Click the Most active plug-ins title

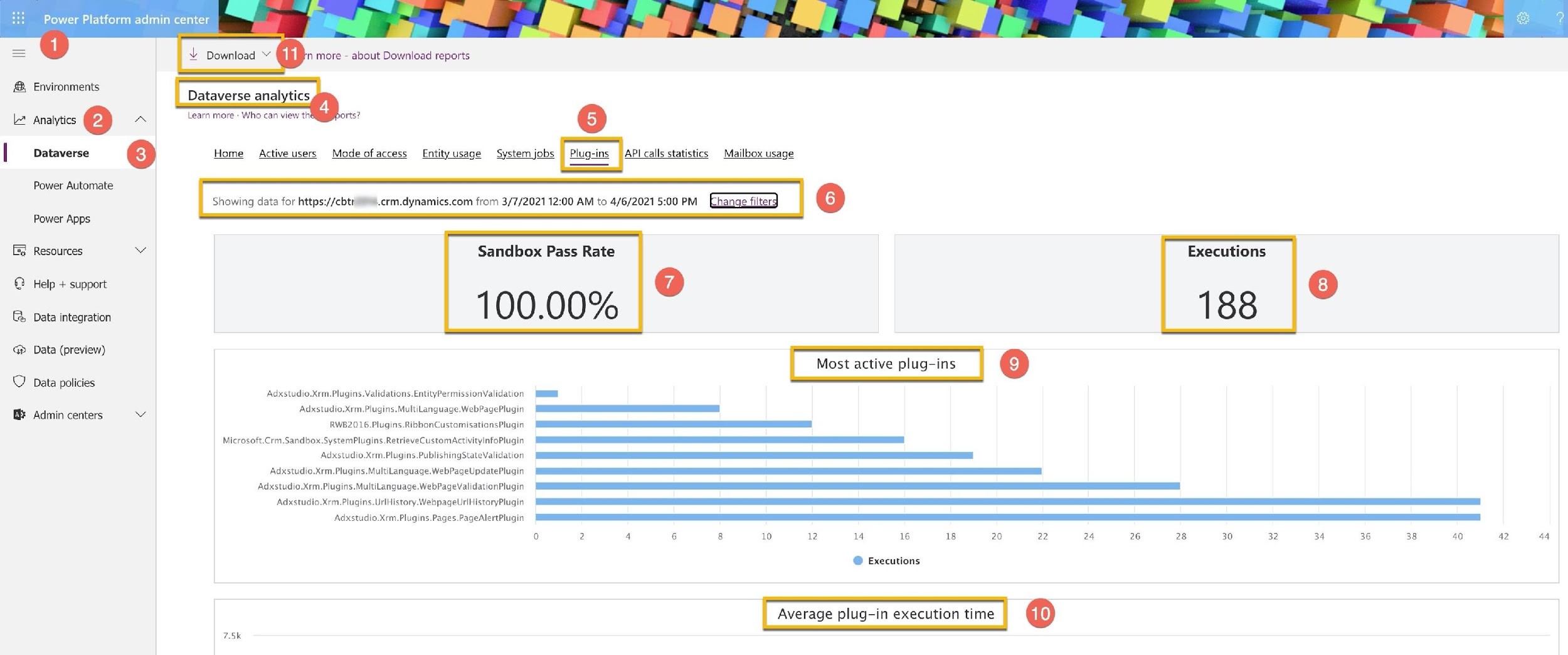pos(886,364)
